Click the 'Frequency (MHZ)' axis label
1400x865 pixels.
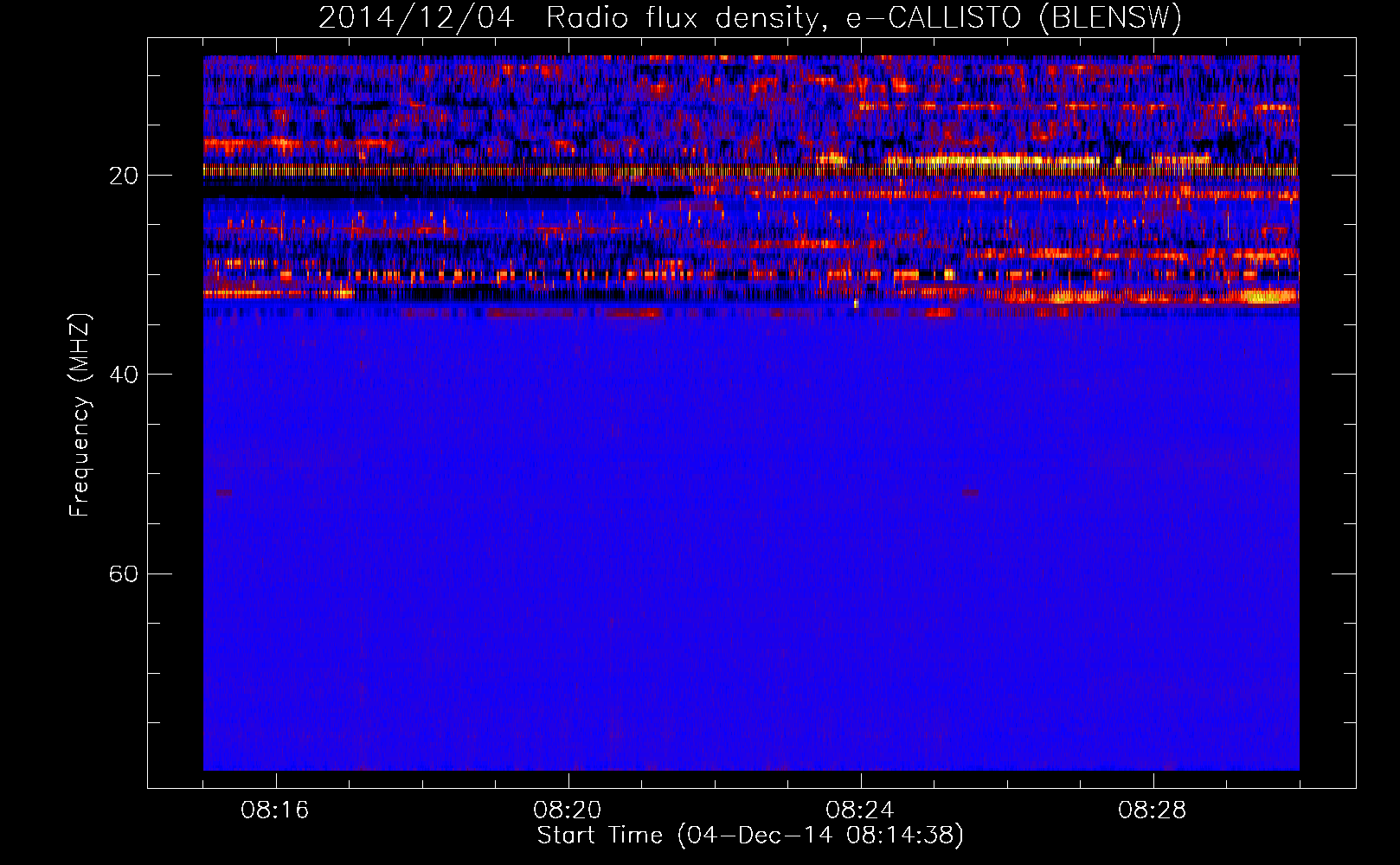pos(80,414)
